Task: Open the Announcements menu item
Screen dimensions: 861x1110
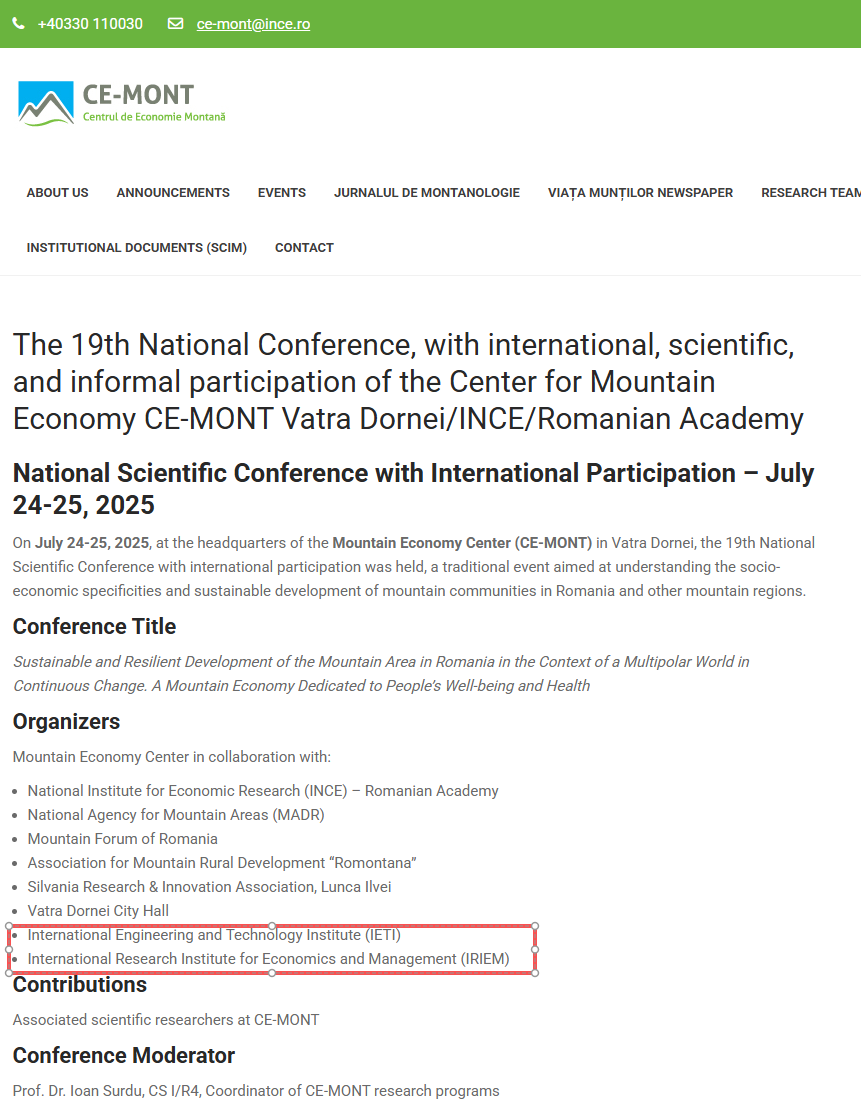Action: pos(173,193)
